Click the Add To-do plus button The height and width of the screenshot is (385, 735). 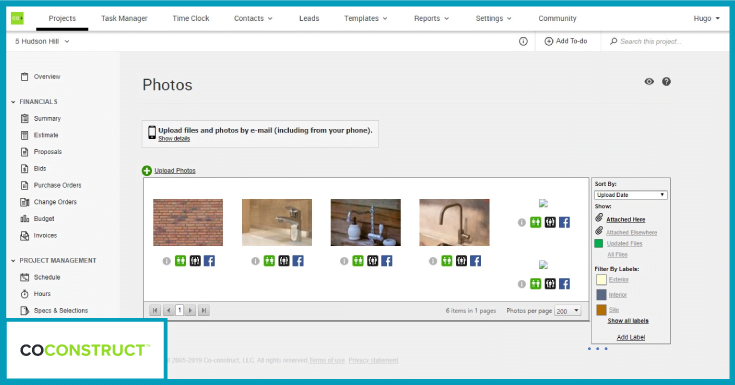(x=566, y=41)
